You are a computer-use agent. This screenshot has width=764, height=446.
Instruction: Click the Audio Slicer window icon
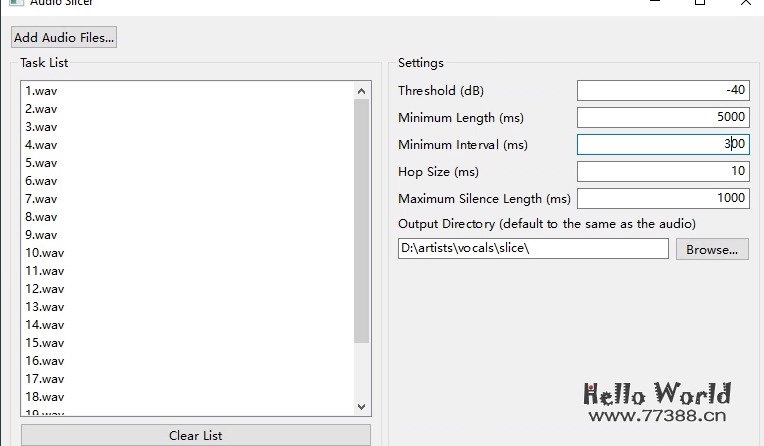[17, 3]
